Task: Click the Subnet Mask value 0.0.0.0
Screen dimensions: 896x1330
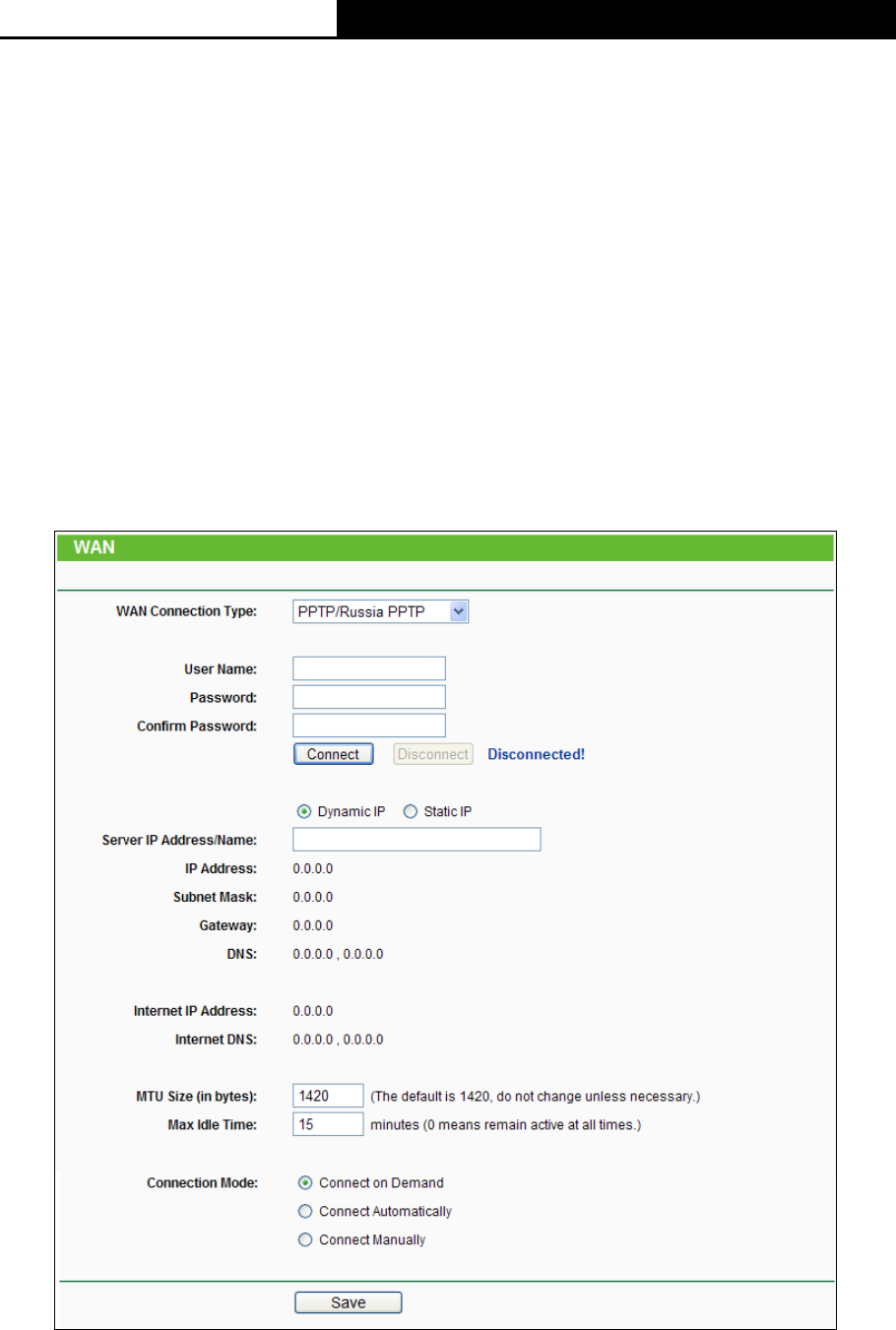Action: (x=313, y=897)
